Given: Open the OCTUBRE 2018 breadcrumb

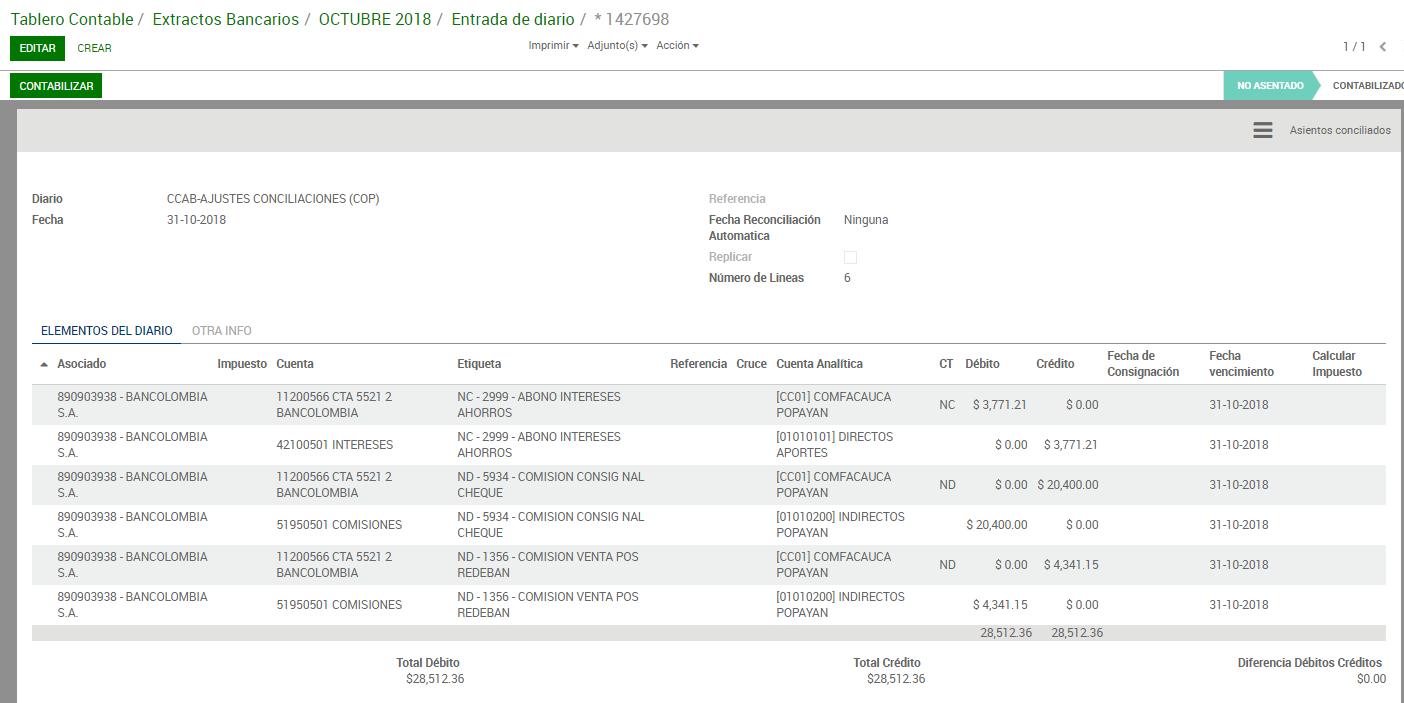Looking at the screenshot, I should pos(374,19).
